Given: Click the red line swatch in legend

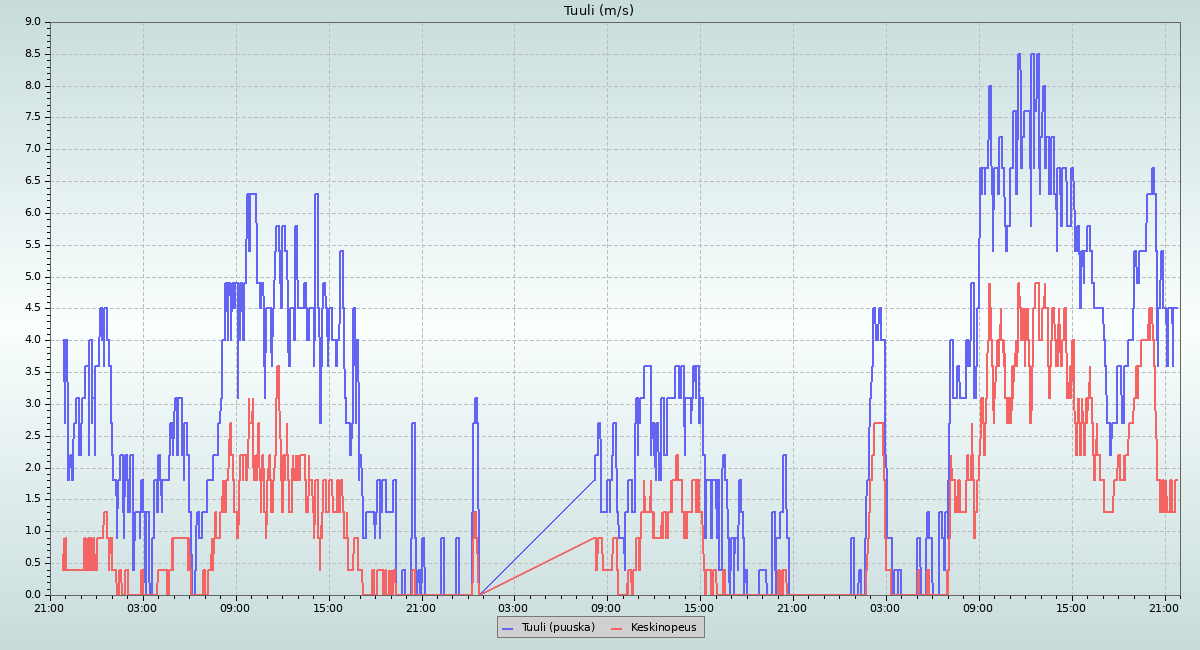Looking at the screenshot, I should coord(617,628).
